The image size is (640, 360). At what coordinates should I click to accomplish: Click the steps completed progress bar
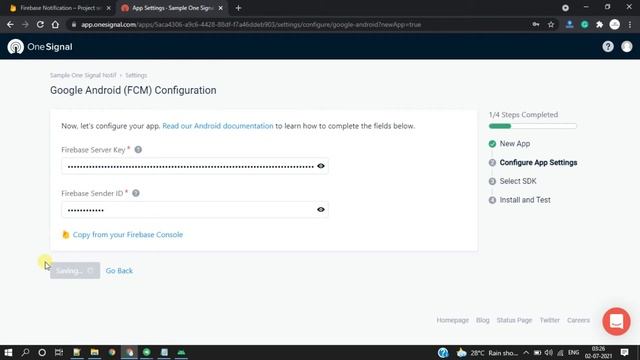click(x=533, y=126)
